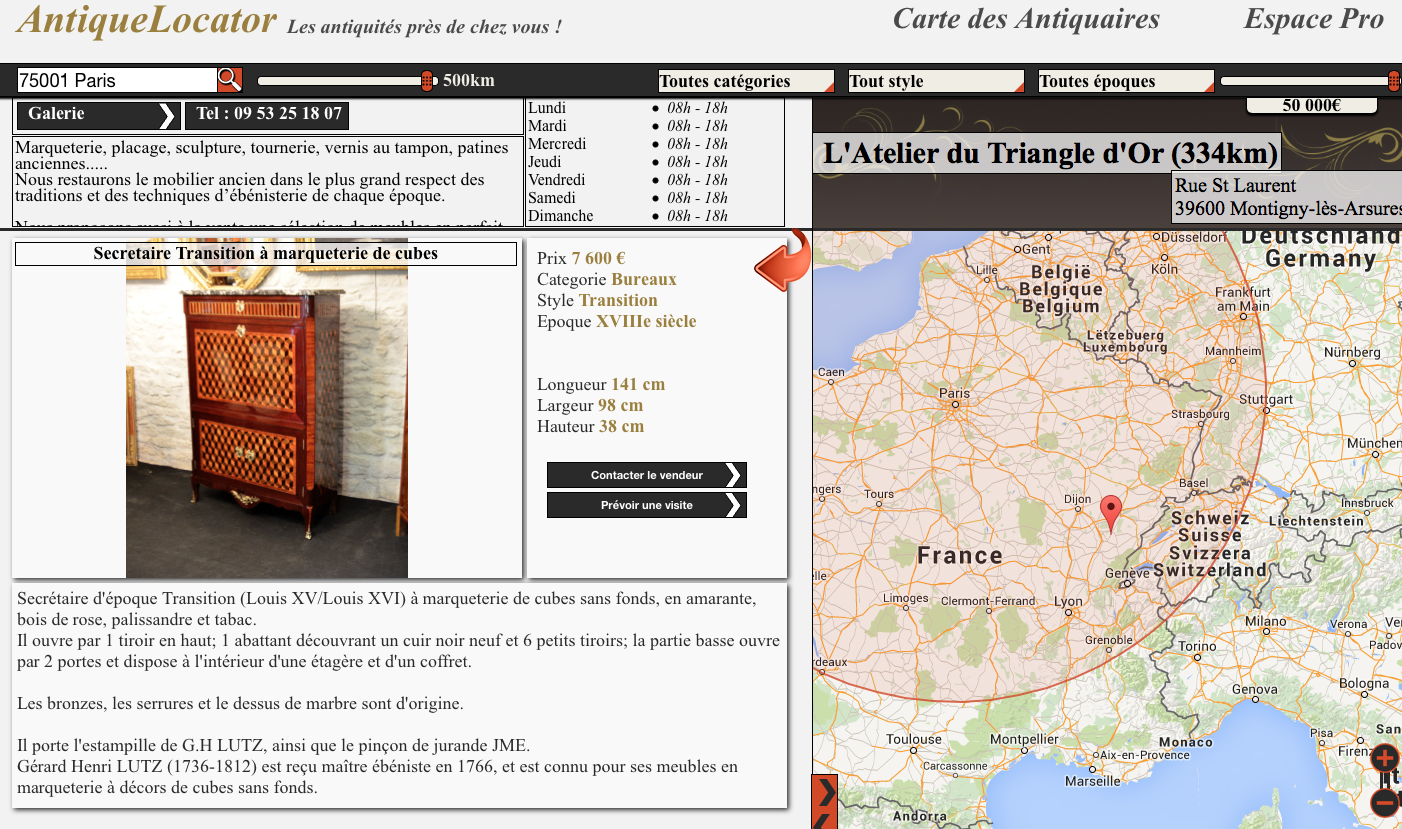Go to Carte des Antiquaires
Image resolution: width=1402 pixels, height=829 pixels.
(1026, 19)
